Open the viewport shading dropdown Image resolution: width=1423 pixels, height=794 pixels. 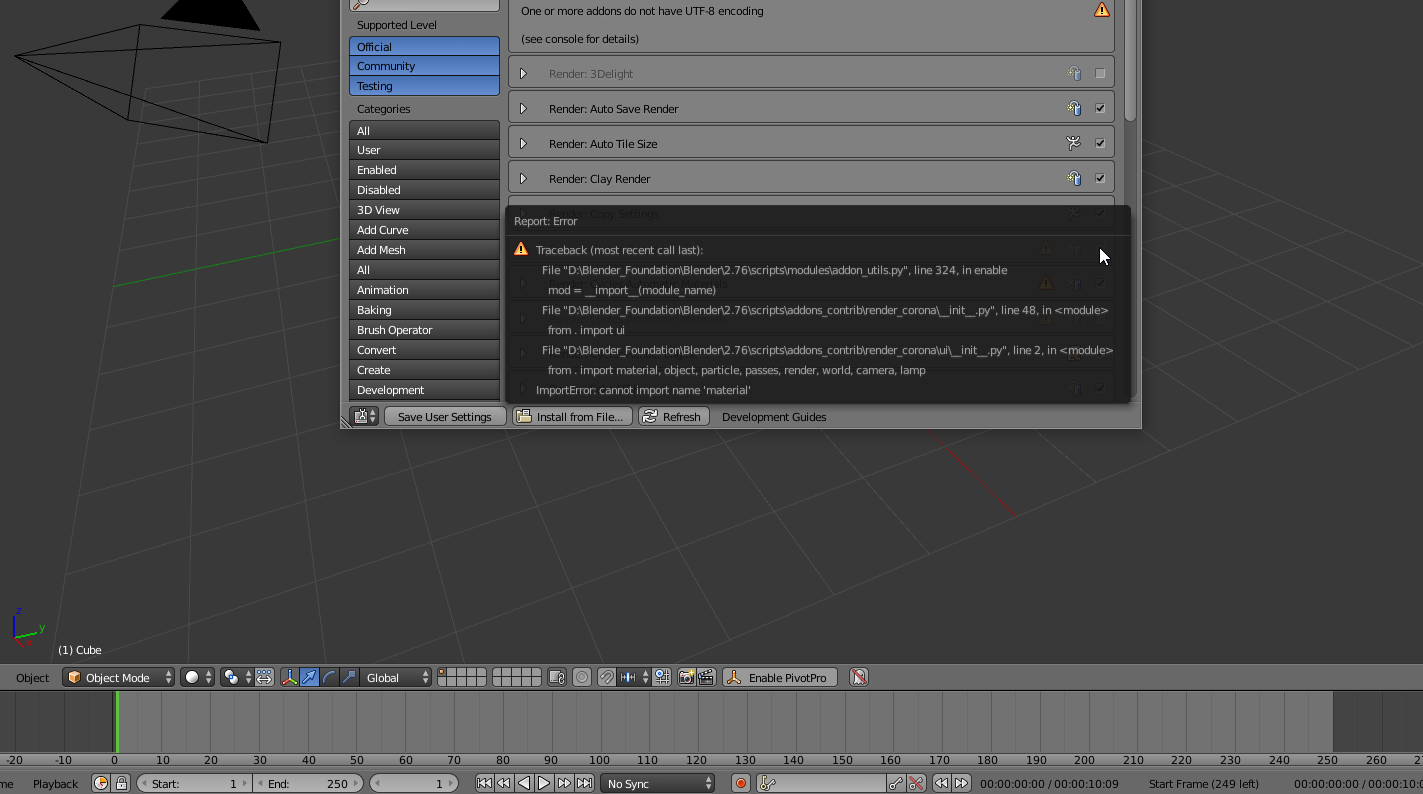(197, 677)
